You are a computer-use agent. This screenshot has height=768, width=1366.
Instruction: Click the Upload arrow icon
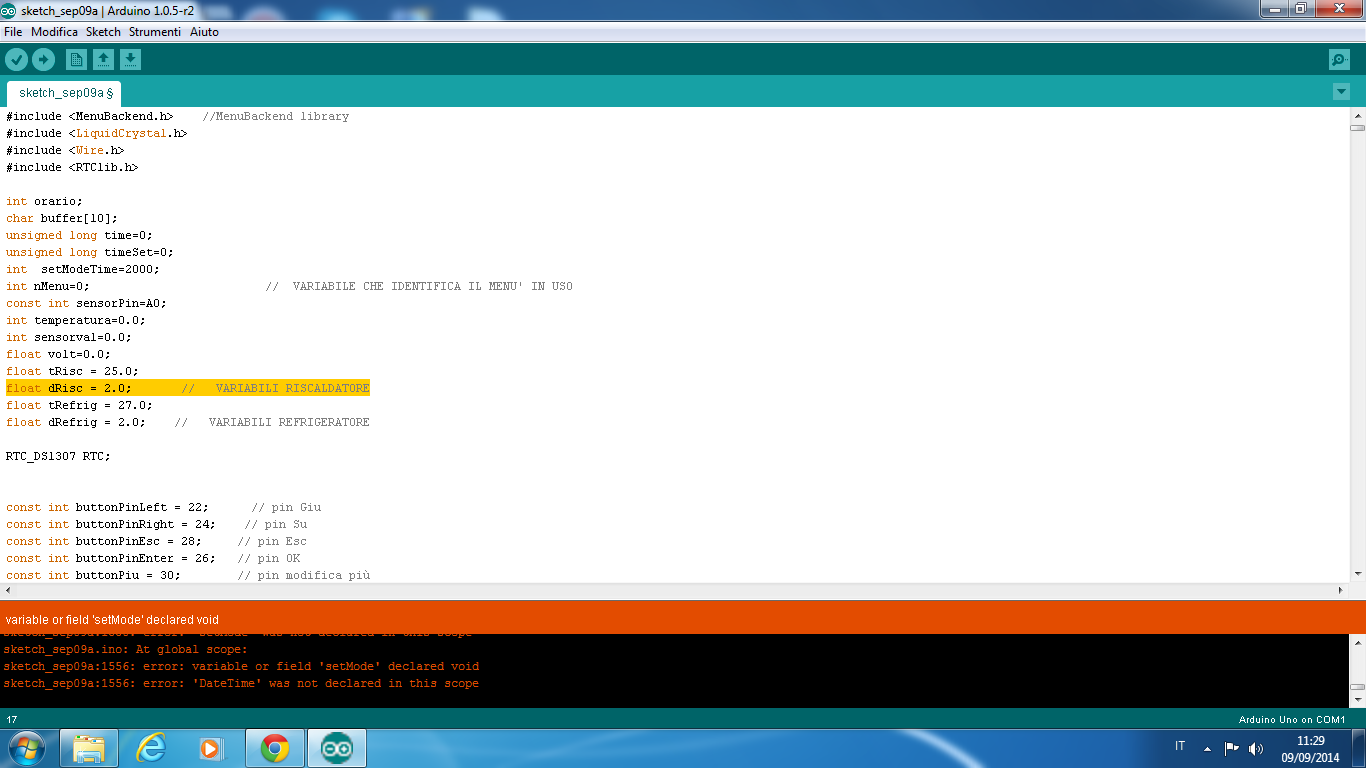coord(43,60)
